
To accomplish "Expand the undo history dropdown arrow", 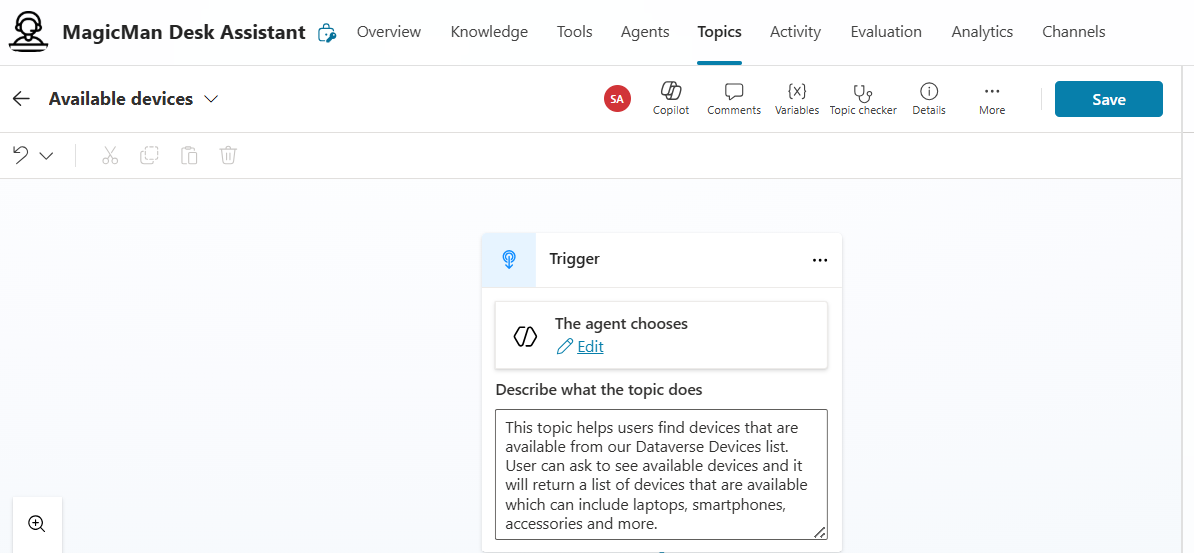I will 46,155.
